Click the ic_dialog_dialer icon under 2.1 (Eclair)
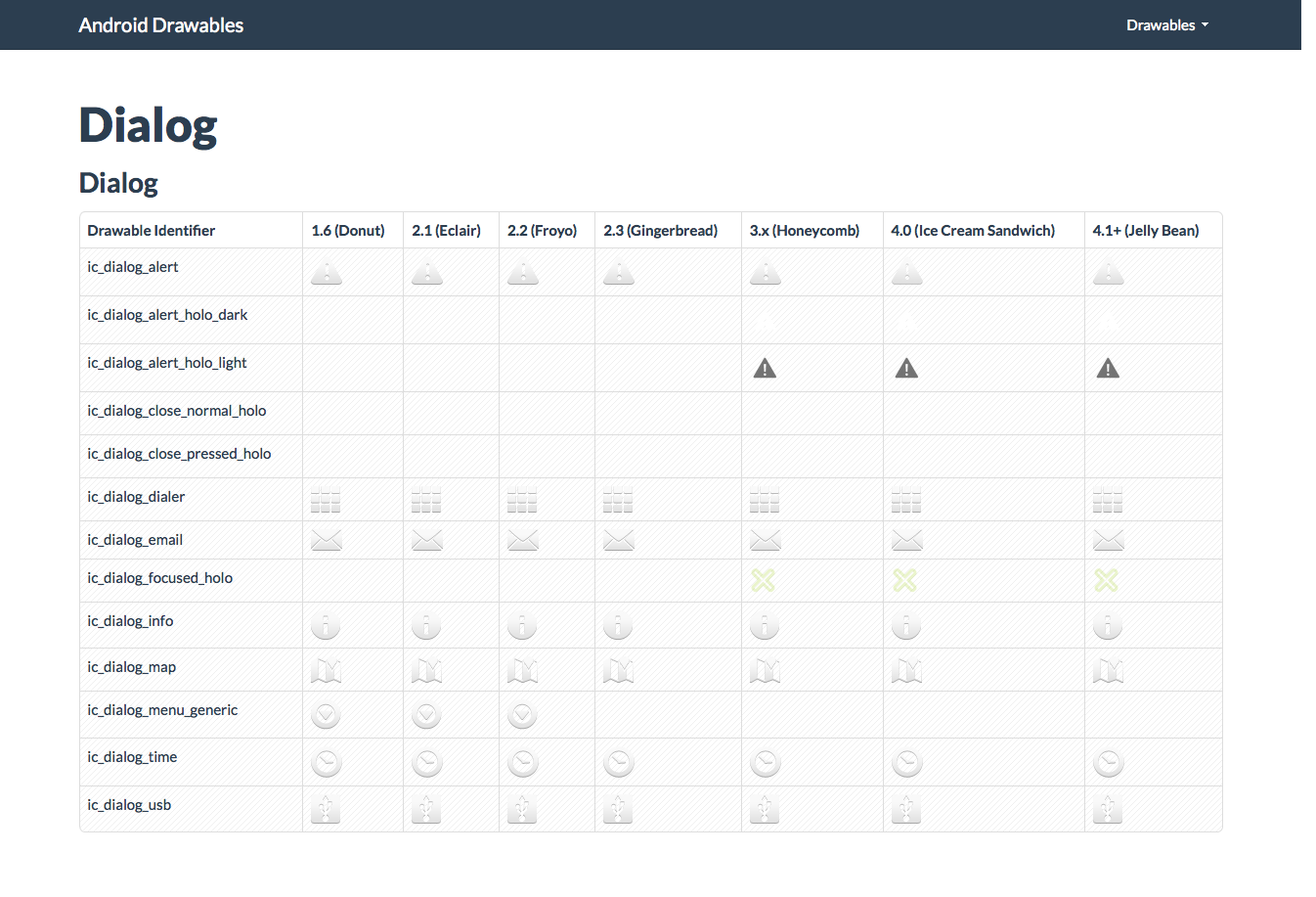The image size is (1316, 897). point(426,501)
